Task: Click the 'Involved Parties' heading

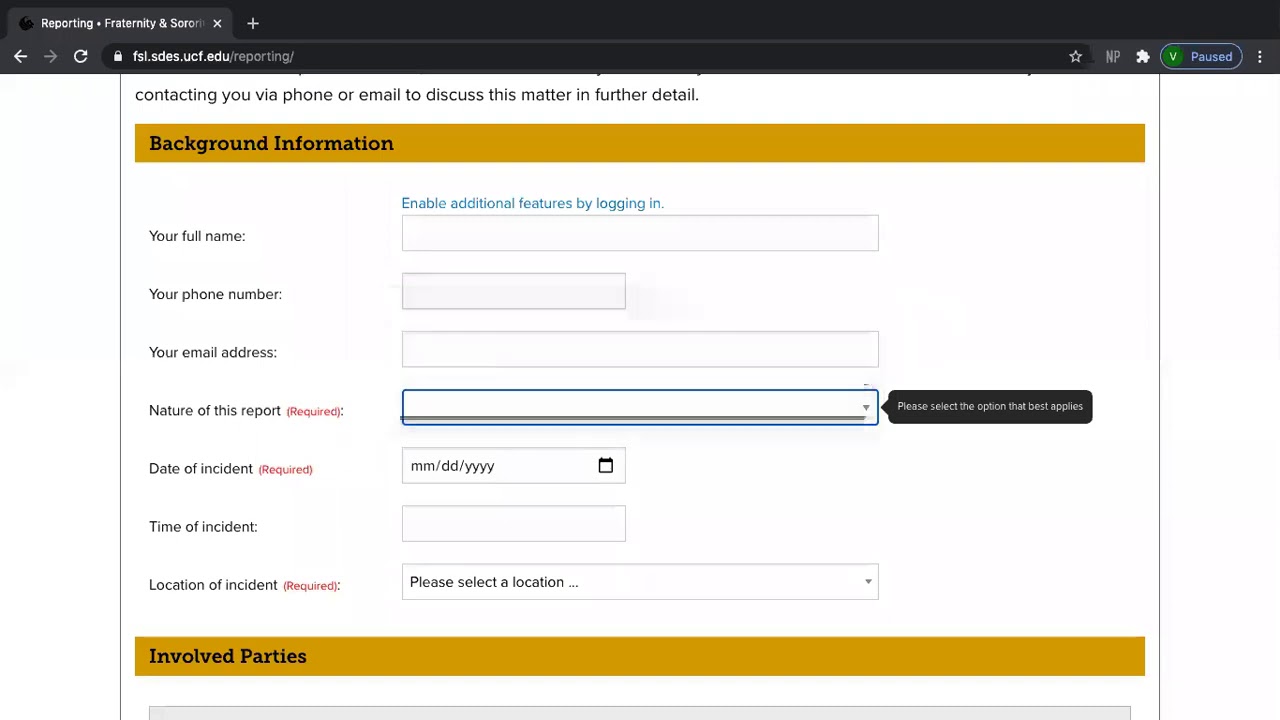Action: click(228, 656)
